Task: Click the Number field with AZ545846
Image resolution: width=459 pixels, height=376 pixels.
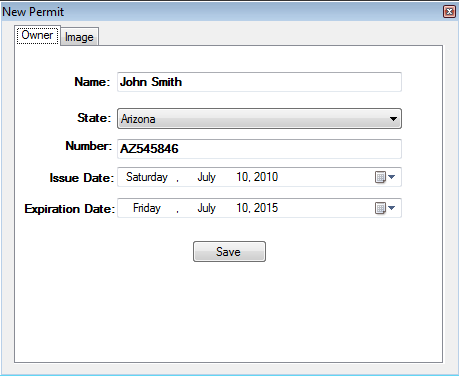Action: [259, 149]
